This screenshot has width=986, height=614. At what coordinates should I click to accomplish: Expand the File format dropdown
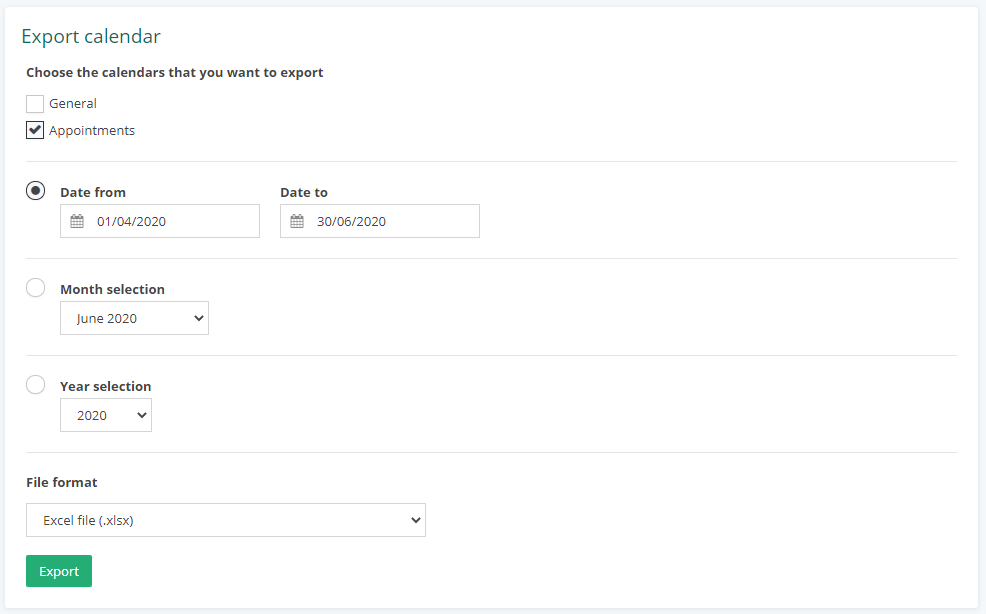pyautogui.click(x=226, y=520)
